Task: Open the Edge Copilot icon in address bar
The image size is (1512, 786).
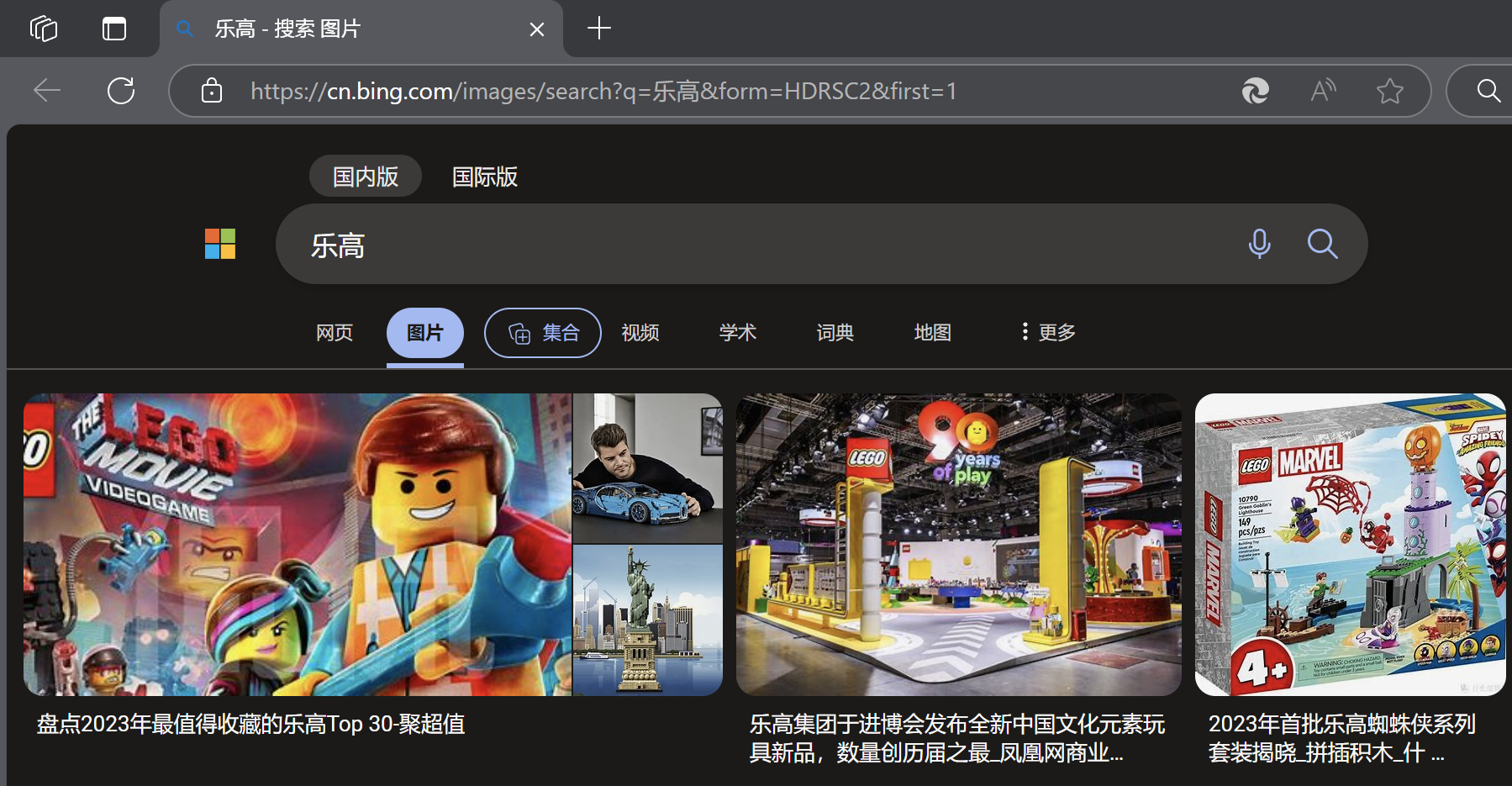Action: click(x=1256, y=91)
